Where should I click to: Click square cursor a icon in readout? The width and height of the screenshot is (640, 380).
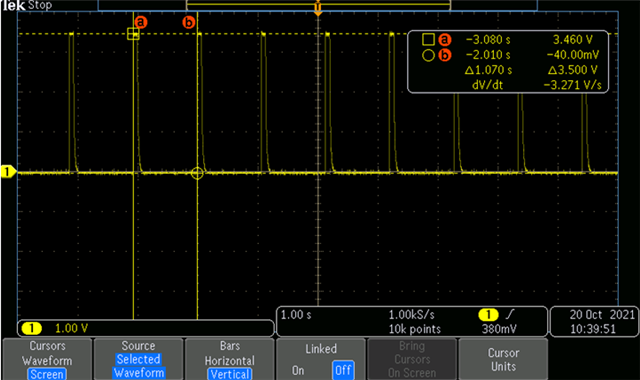(428, 40)
